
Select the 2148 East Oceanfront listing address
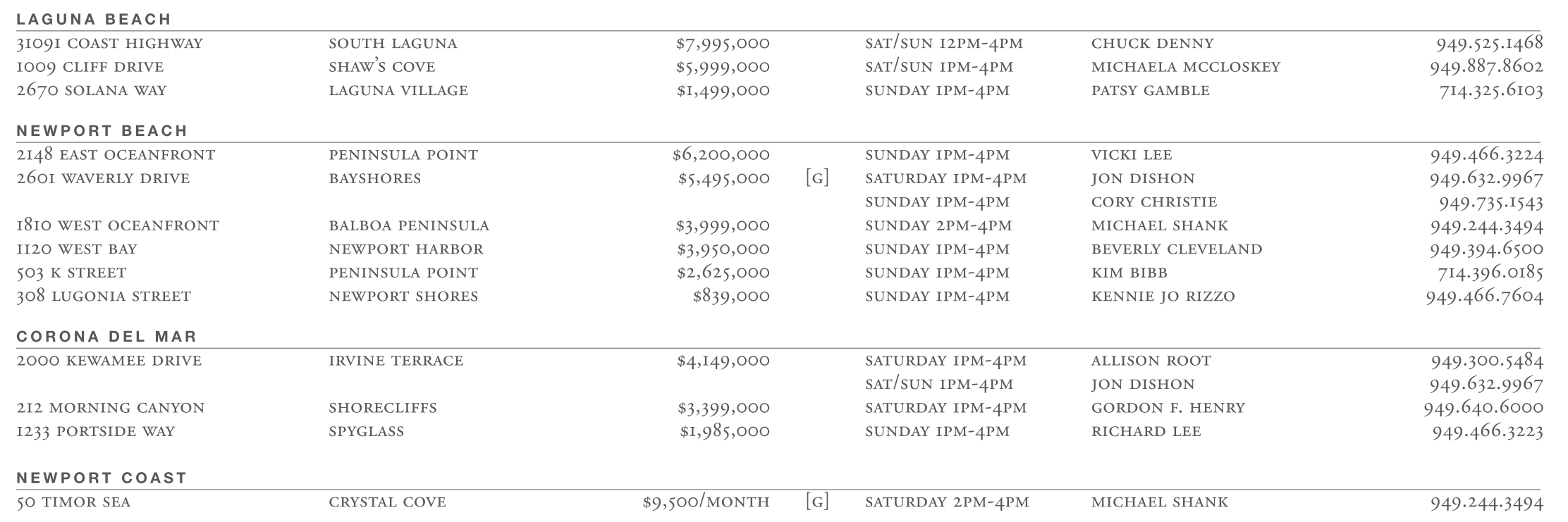[116, 155]
